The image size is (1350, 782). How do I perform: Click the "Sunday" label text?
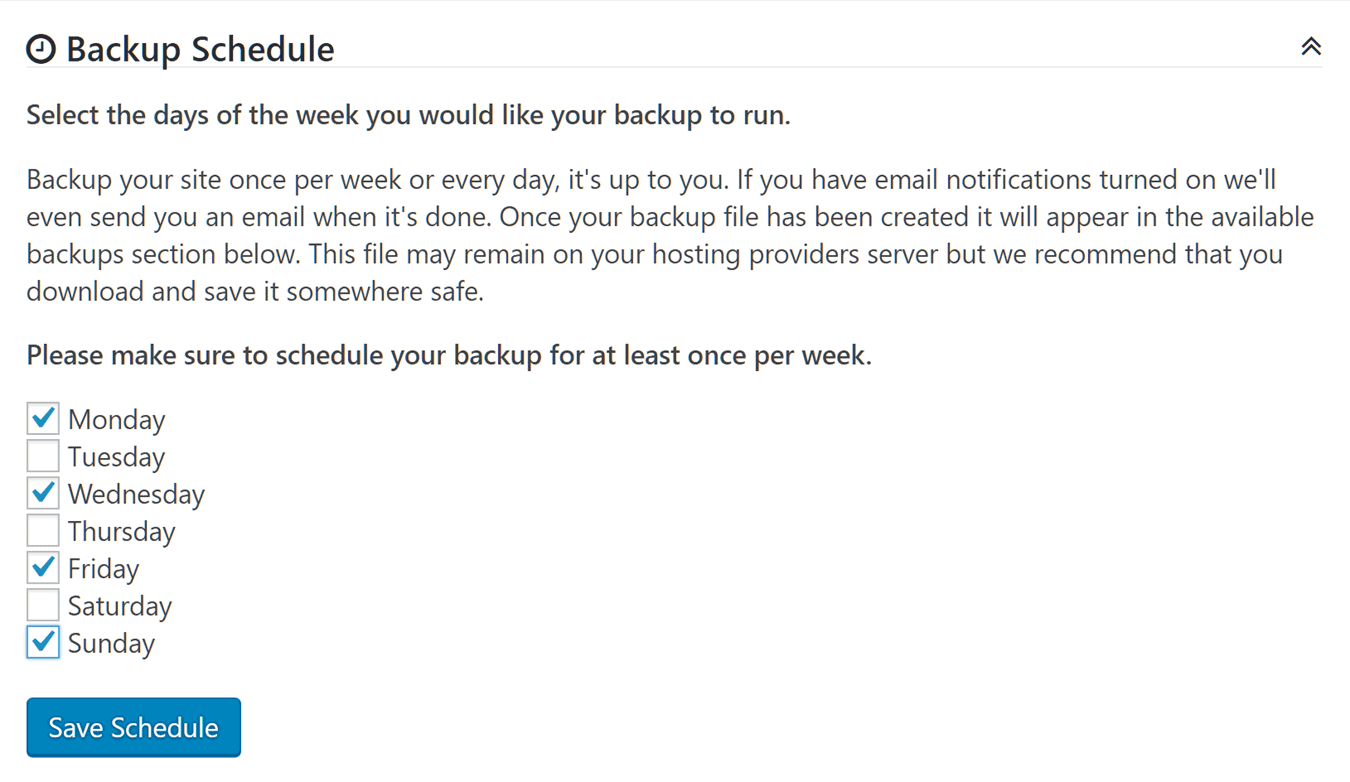[111, 643]
